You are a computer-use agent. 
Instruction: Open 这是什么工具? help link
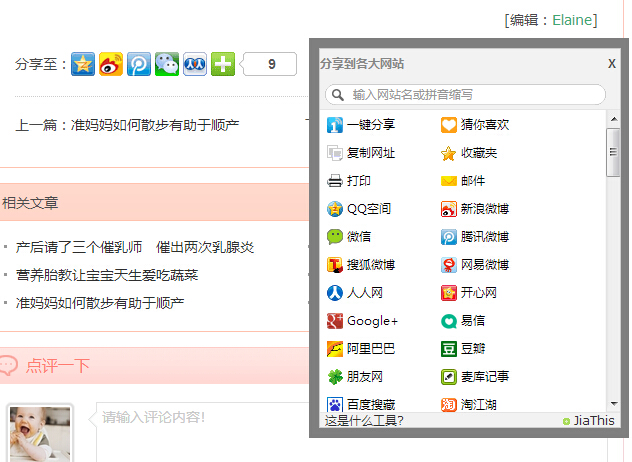pos(364,420)
